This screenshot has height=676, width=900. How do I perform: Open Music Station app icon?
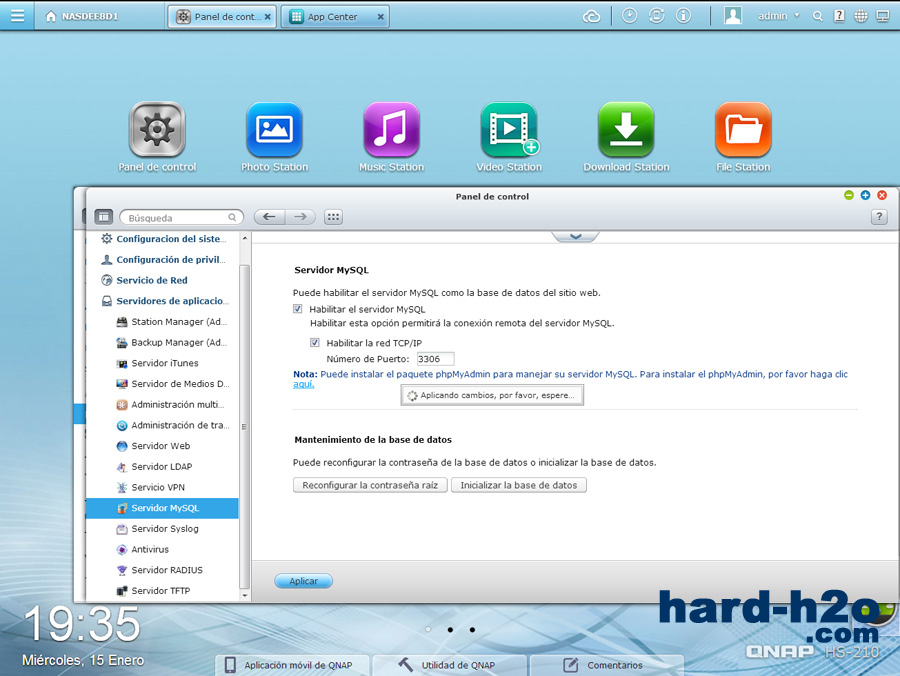coord(391,130)
